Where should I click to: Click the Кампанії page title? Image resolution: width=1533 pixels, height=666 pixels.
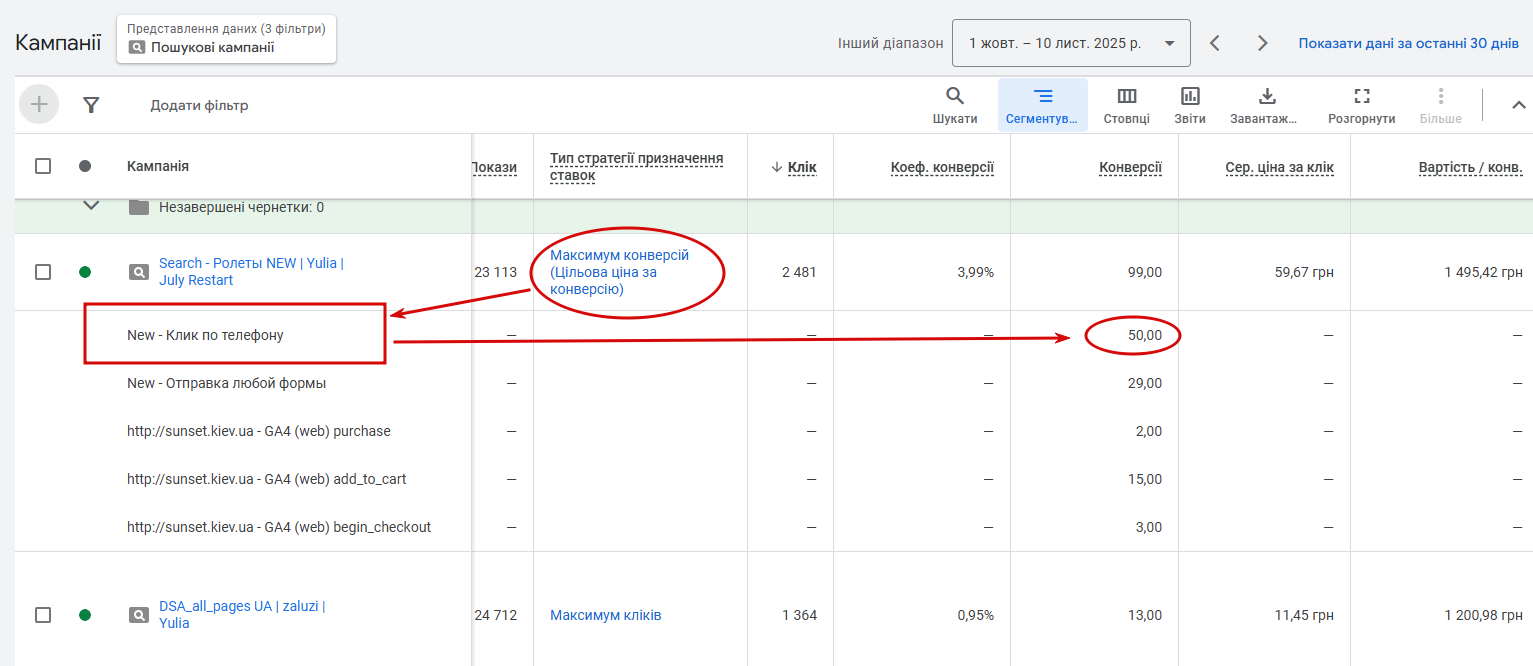[x=58, y=42]
